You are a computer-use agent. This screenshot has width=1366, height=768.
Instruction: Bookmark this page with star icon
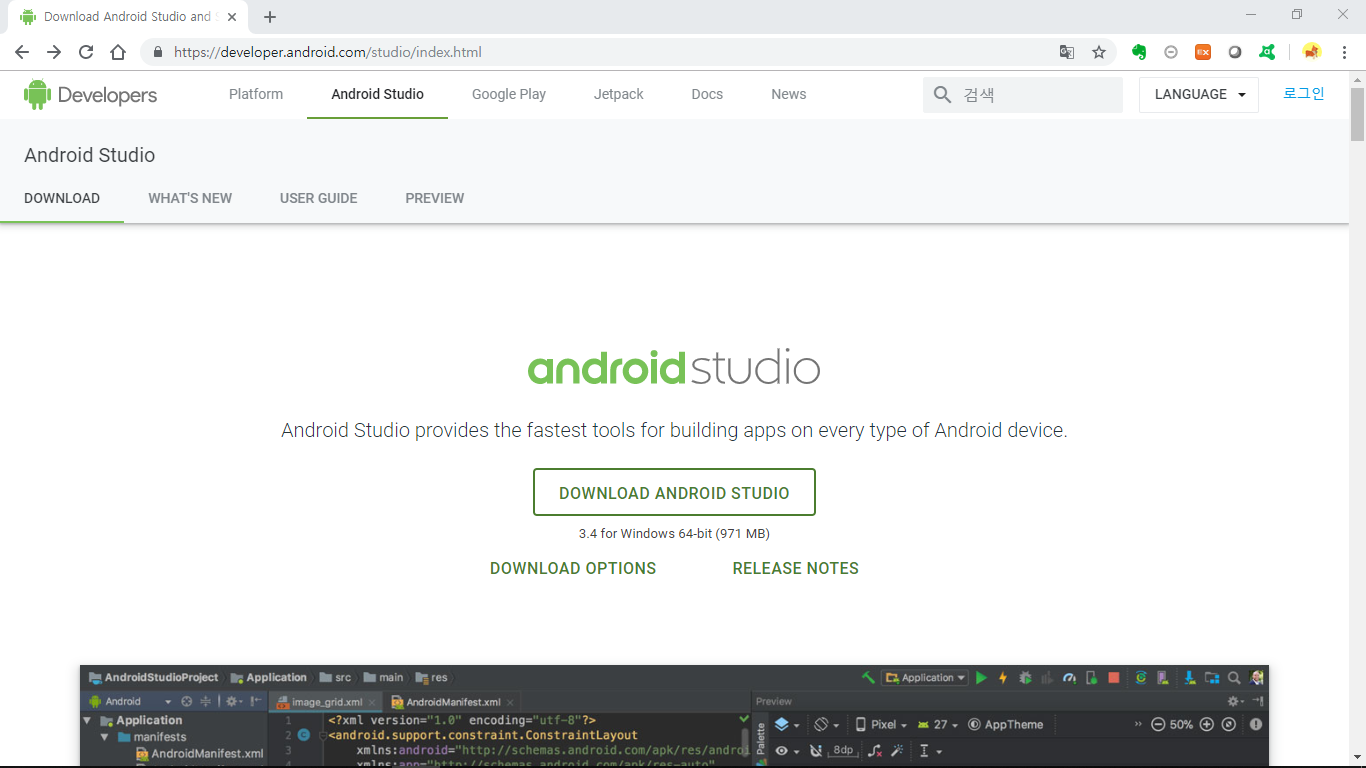click(1099, 52)
